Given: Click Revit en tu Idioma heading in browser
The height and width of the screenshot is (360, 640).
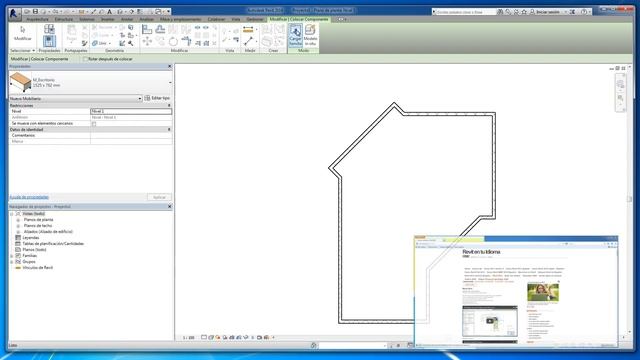Looking at the screenshot, I should (x=481, y=252).
